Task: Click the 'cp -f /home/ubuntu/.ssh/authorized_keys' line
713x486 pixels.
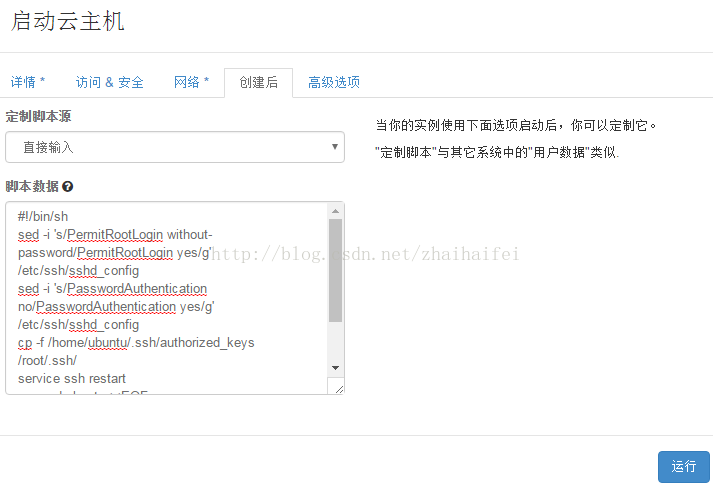Action: pos(136,342)
